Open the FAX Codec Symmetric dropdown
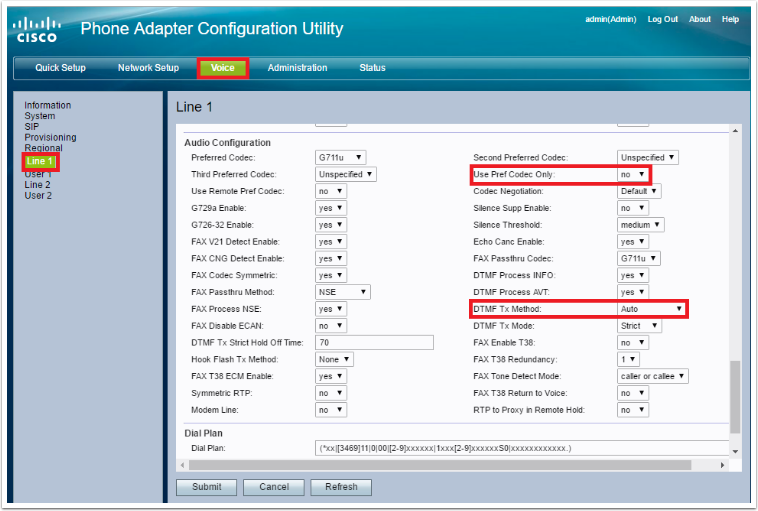Viewport: 758px width, 511px height. (x=331, y=276)
